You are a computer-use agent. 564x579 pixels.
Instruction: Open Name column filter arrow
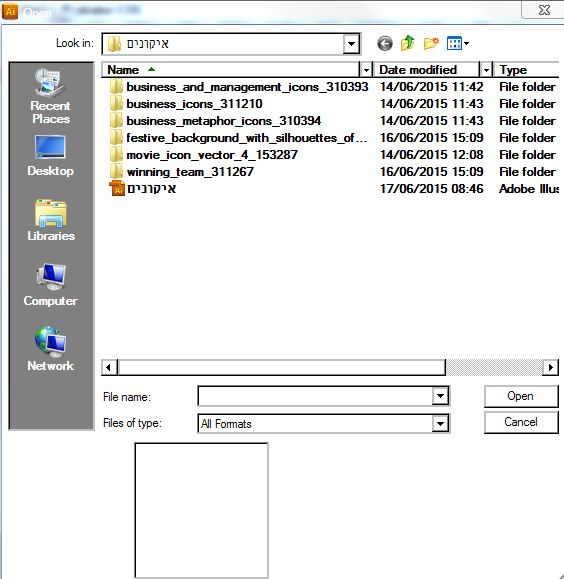[x=366, y=69]
